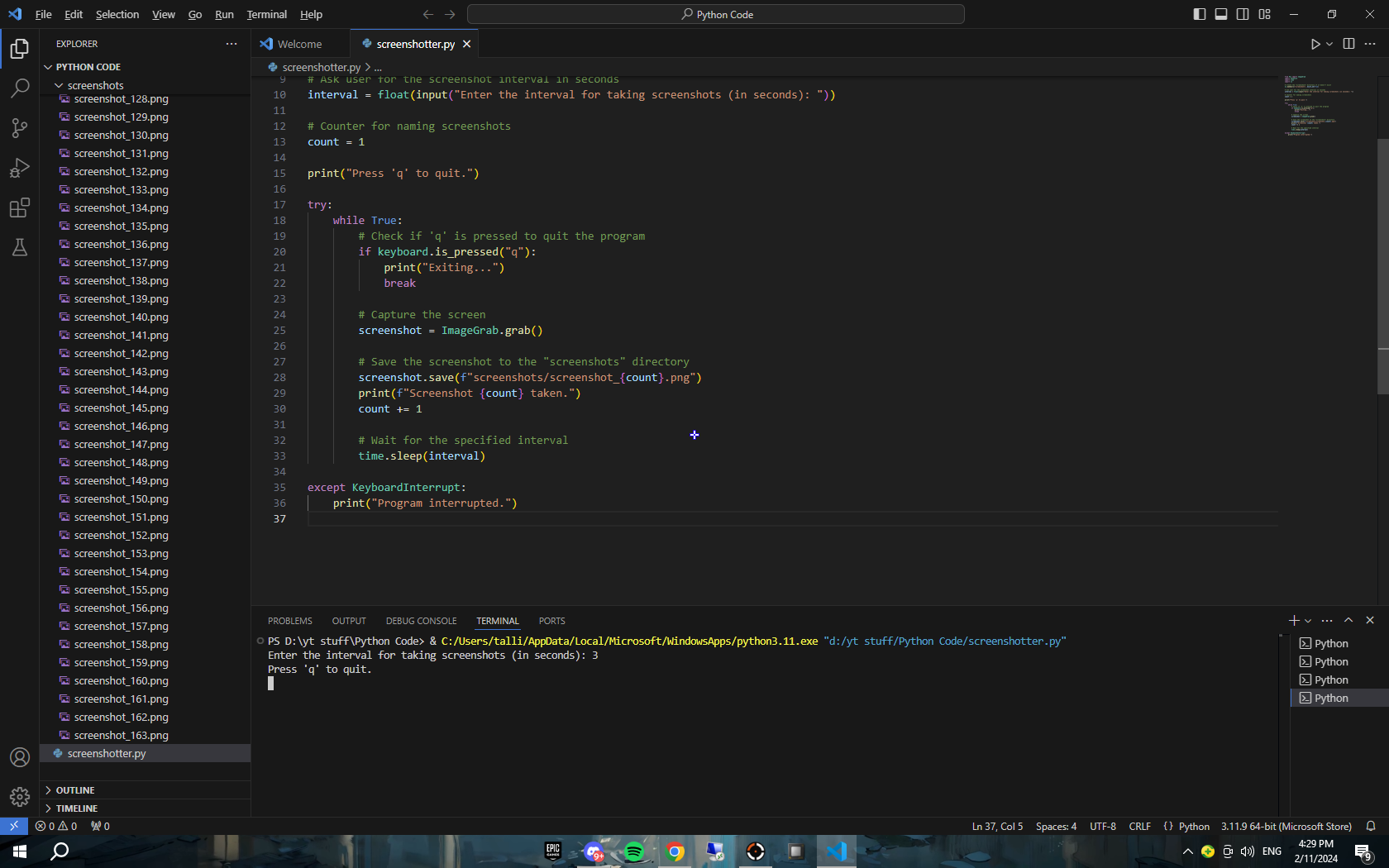Open the Terminal menu

[x=266, y=14]
